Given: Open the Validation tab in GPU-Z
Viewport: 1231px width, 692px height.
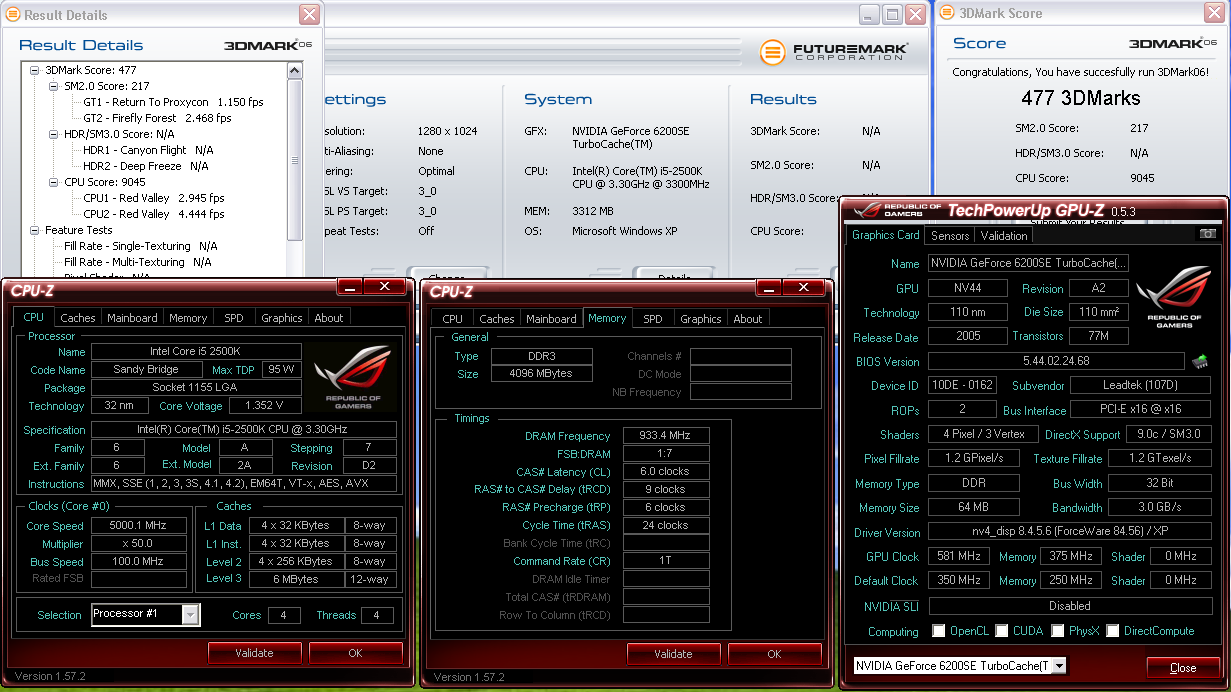Looking at the screenshot, I should click(1004, 236).
